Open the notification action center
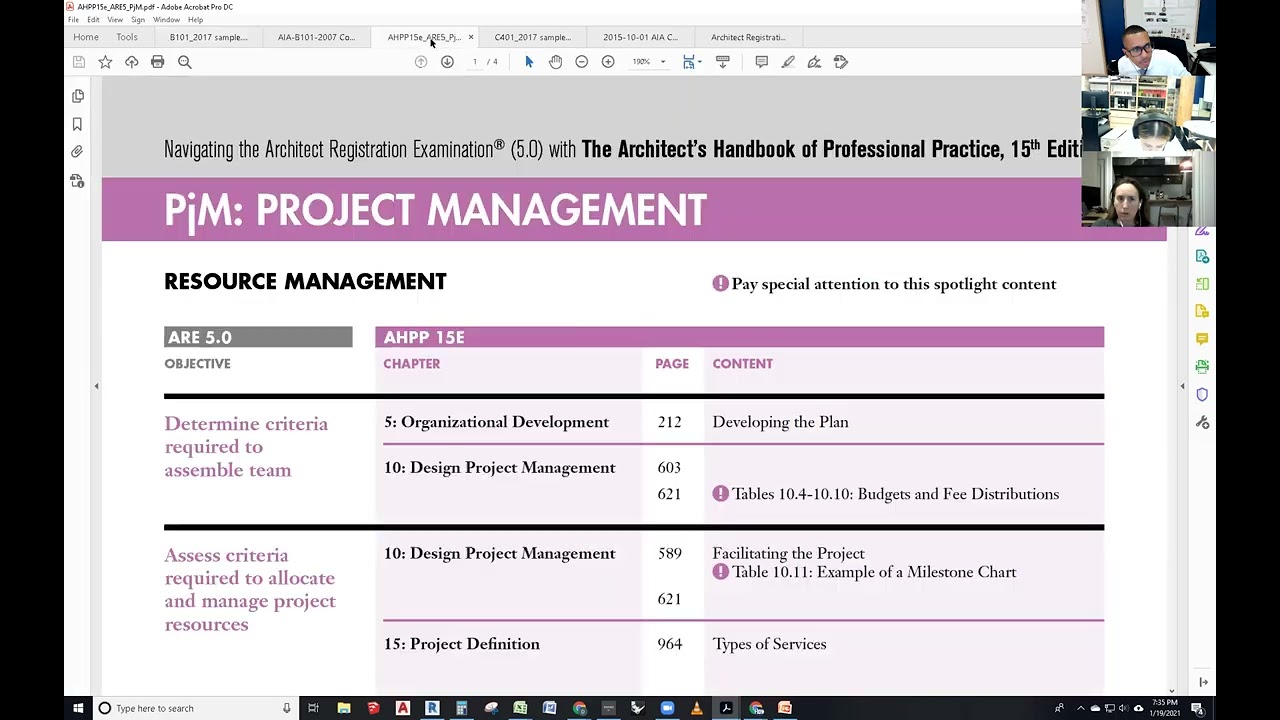This screenshot has width=1280, height=720. pyautogui.click(x=1196, y=708)
